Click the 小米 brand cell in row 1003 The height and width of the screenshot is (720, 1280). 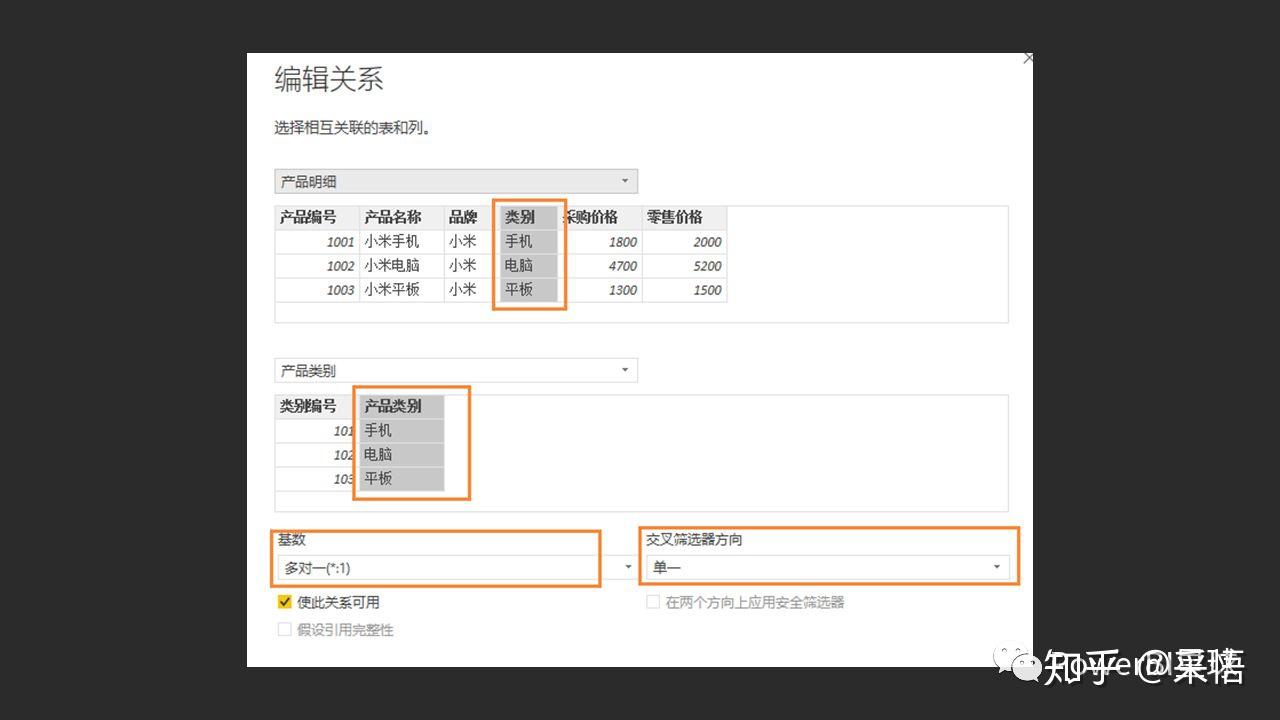(x=472, y=290)
